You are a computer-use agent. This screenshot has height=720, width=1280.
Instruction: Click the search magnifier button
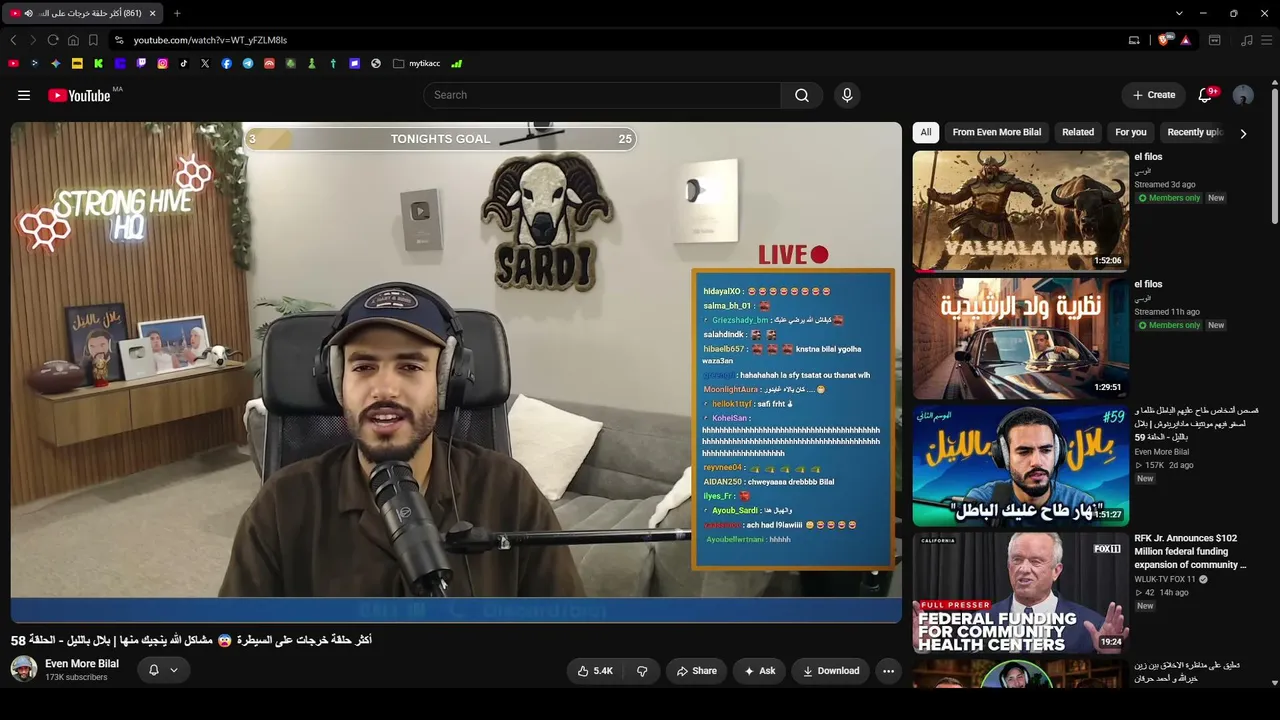802,95
